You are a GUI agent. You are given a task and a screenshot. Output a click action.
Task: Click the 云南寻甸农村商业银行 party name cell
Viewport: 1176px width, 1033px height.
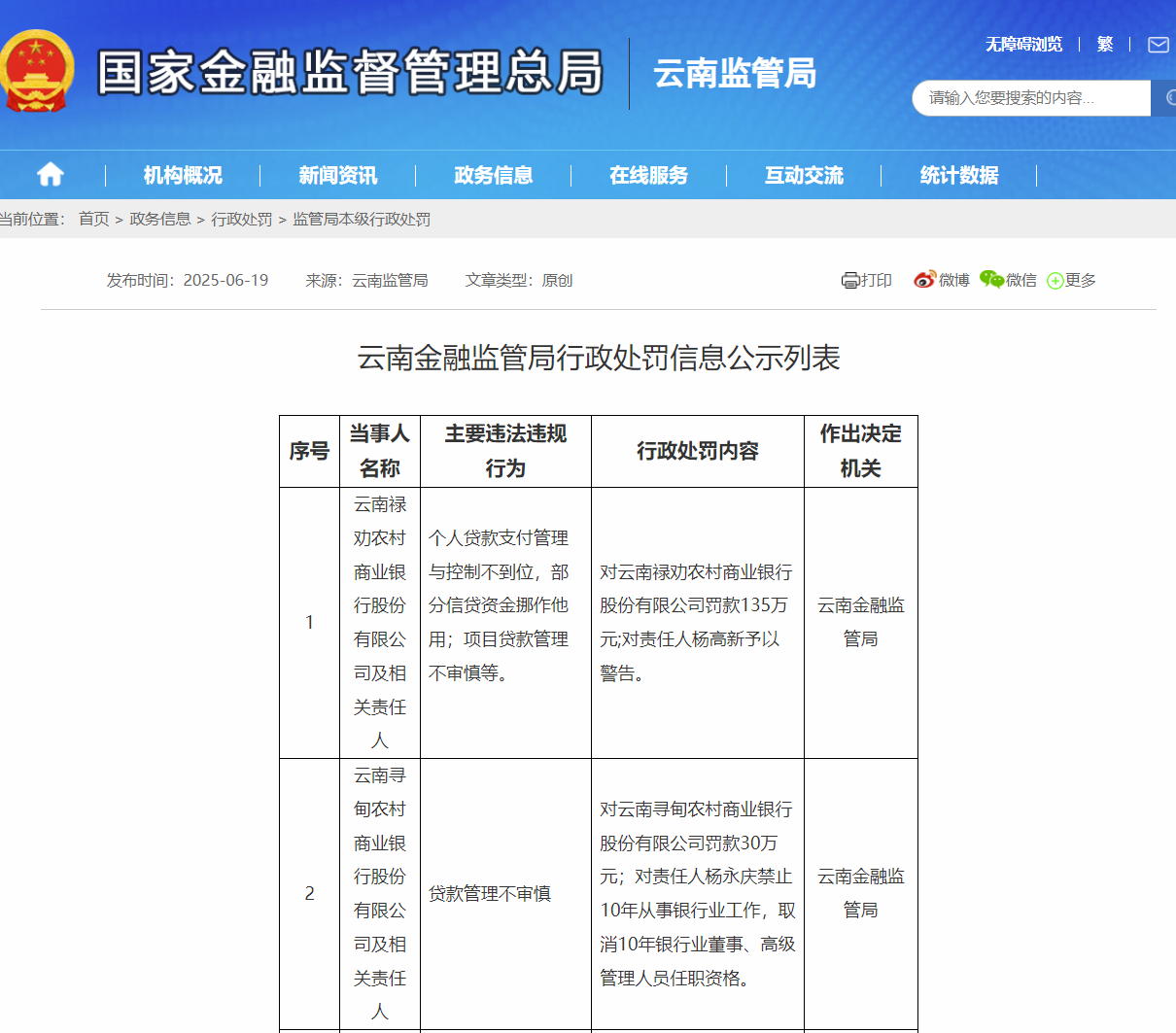pyautogui.click(x=380, y=894)
